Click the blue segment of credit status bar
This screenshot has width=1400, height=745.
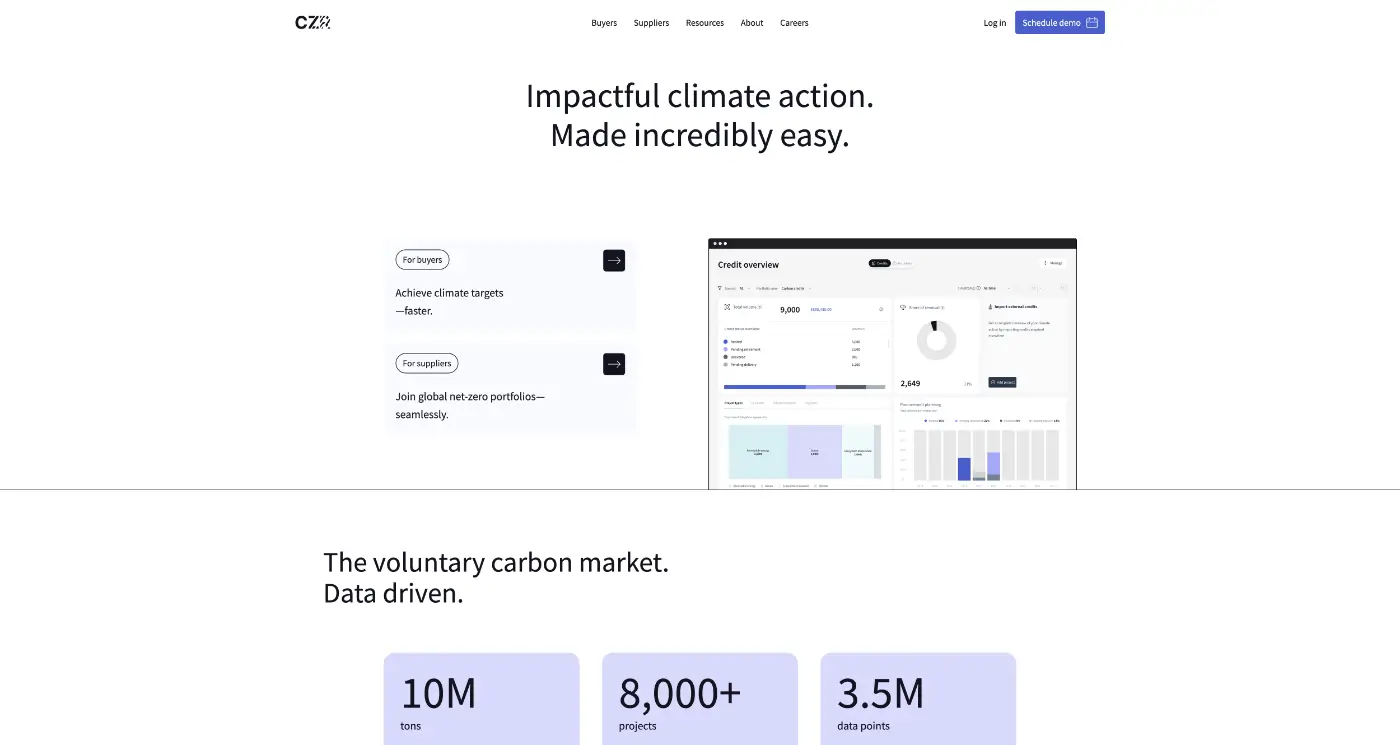coord(765,387)
